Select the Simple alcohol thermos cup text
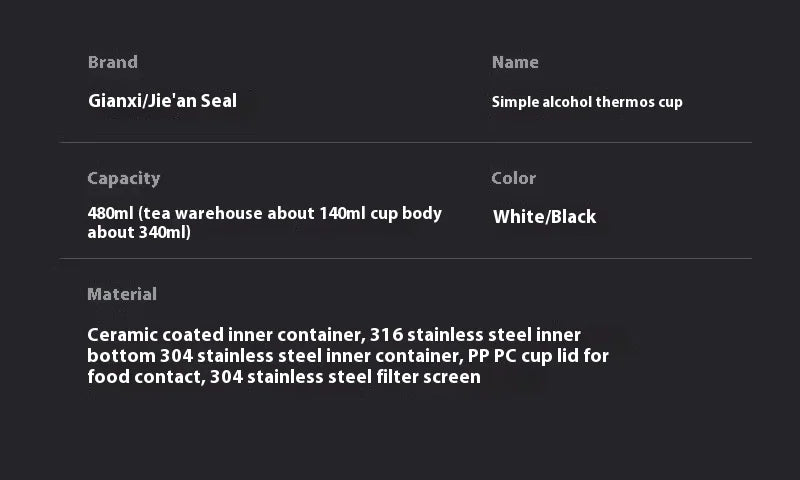The image size is (800, 480). [587, 102]
